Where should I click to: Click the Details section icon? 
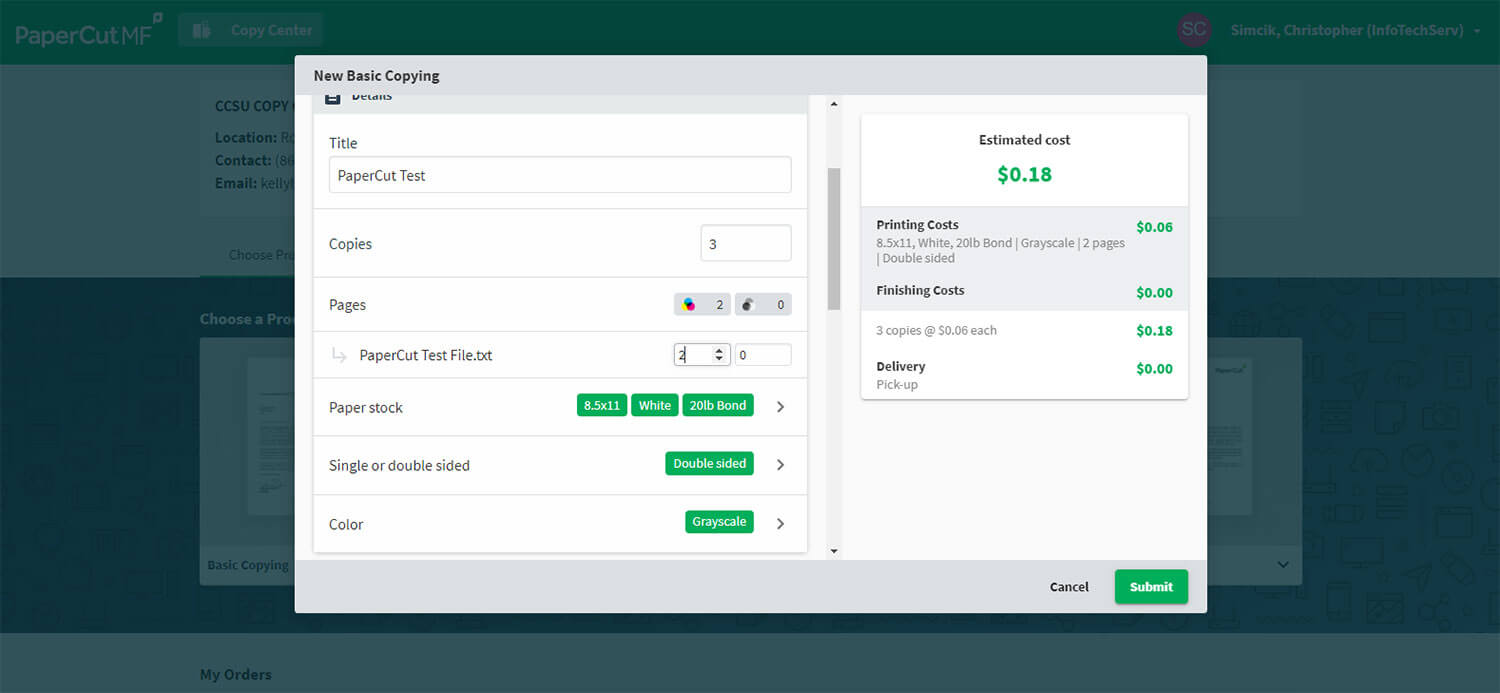[x=333, y=97]
